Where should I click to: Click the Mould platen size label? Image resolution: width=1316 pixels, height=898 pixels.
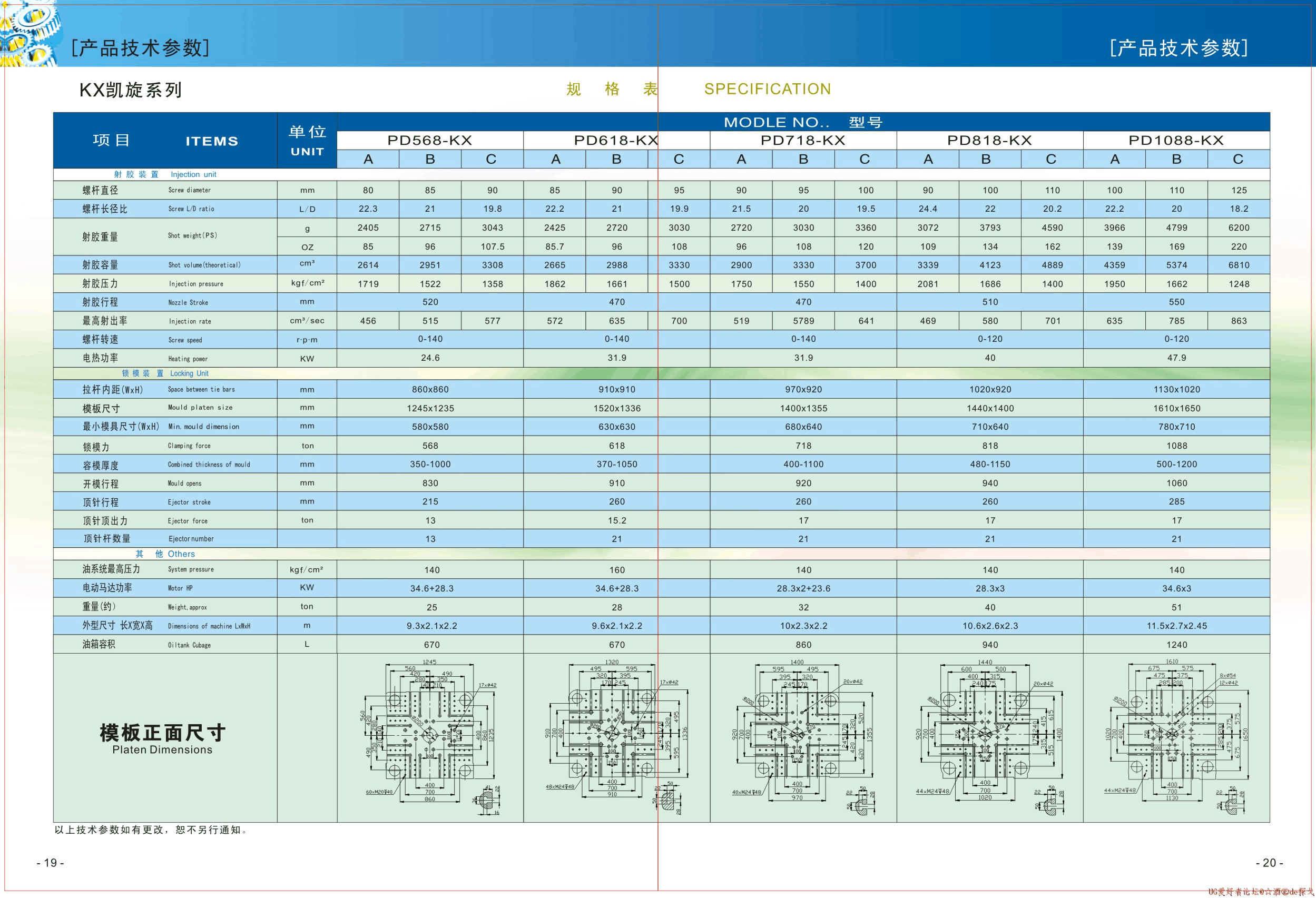tap(200, 408)
